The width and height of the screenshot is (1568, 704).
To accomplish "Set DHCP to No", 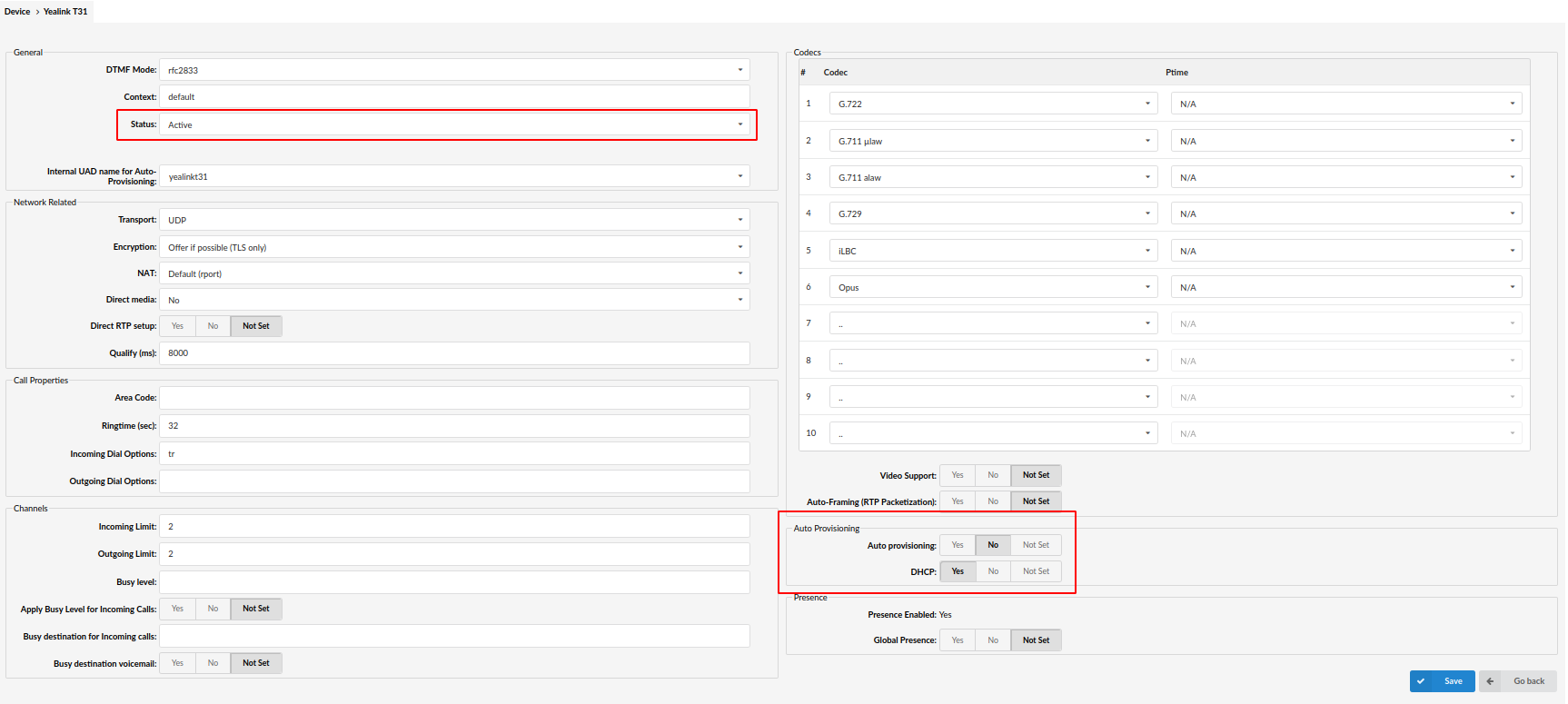I will 993,571.
